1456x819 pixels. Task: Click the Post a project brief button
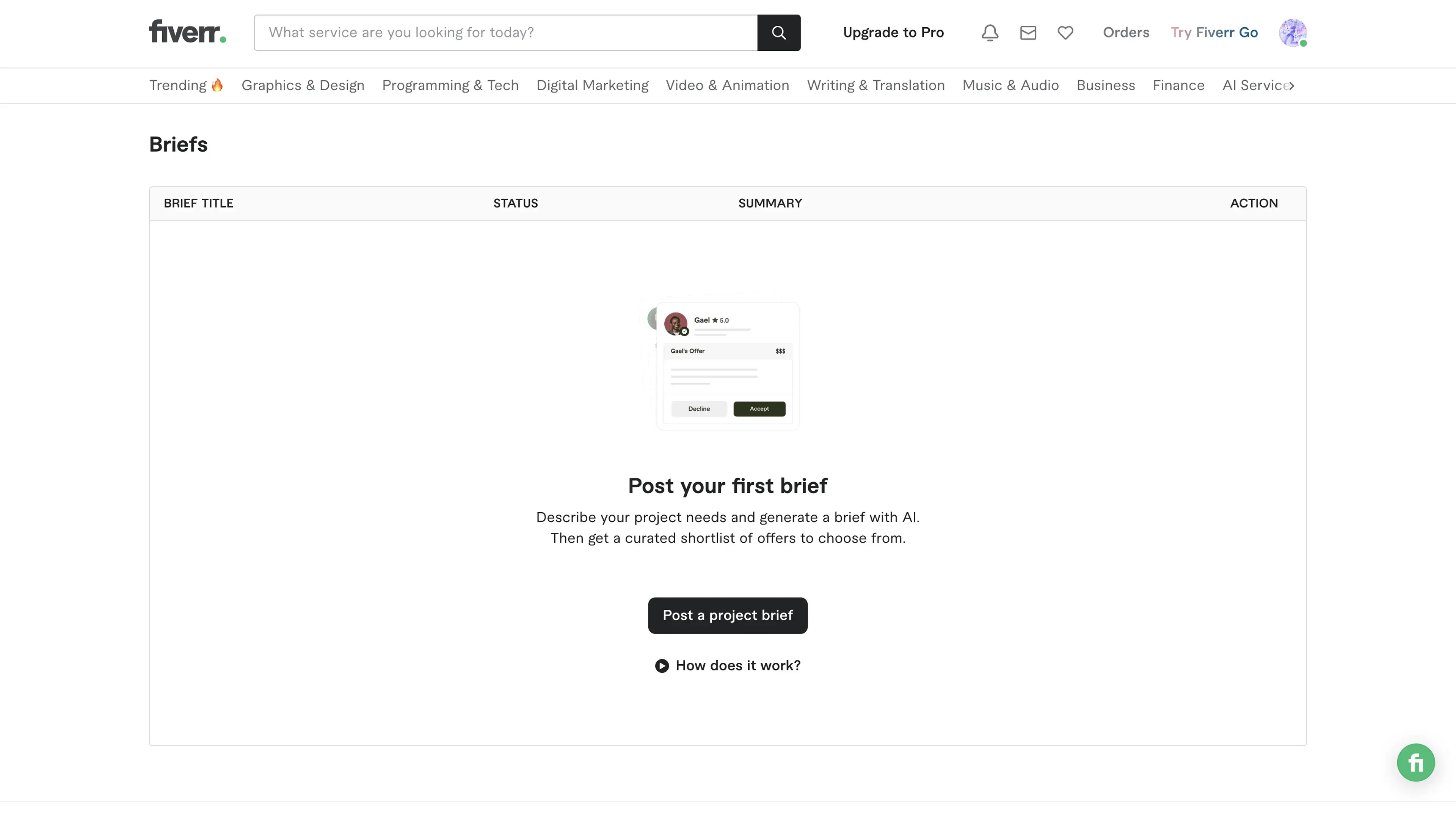tap(728, 615)
